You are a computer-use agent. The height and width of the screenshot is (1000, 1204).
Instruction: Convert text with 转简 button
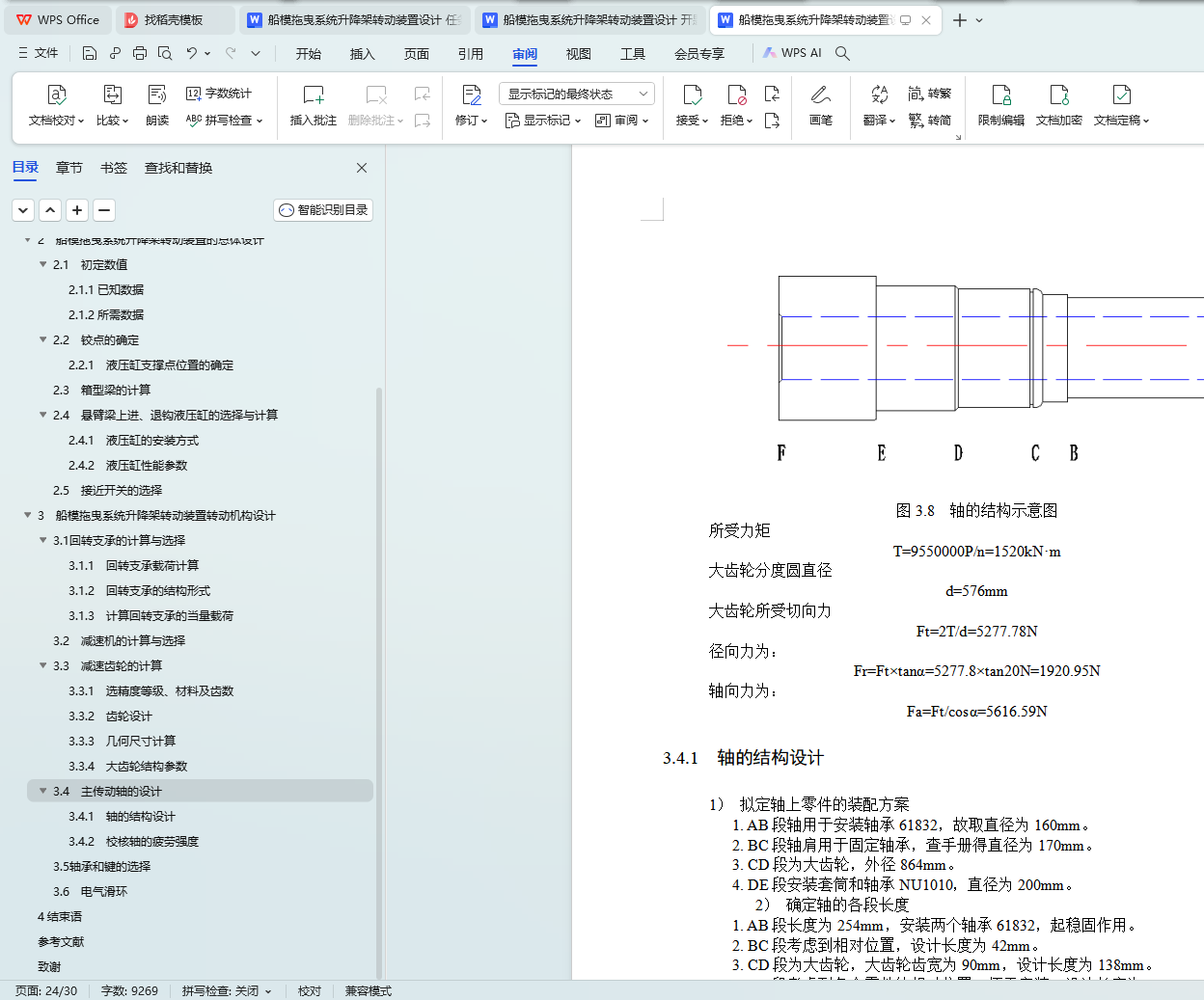[x=929, y=121]
